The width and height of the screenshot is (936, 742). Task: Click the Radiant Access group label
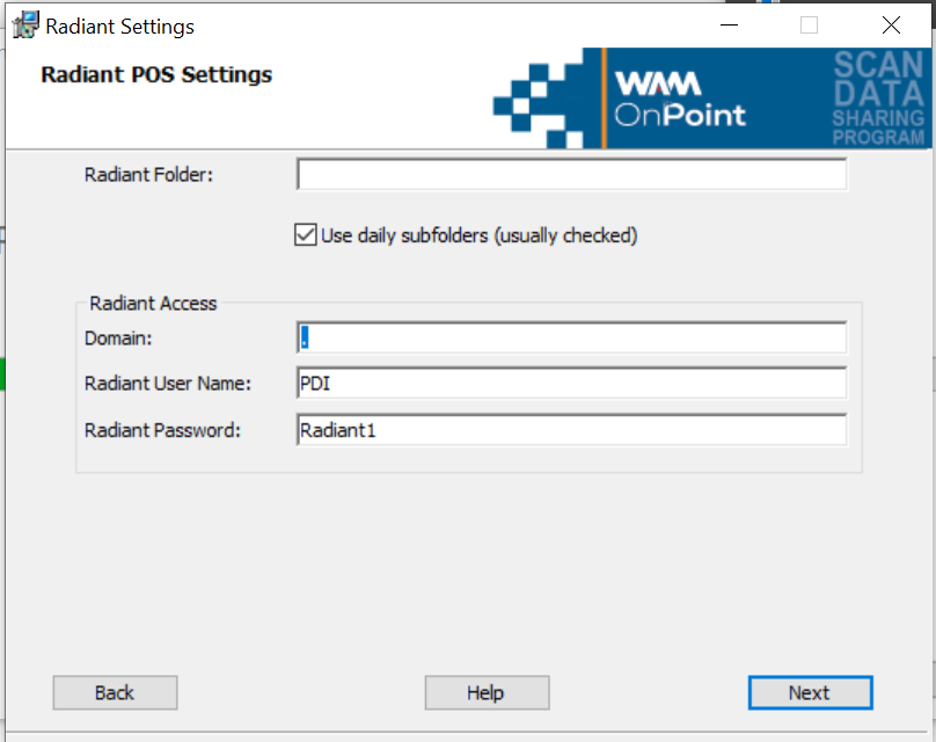pos(153,303)
